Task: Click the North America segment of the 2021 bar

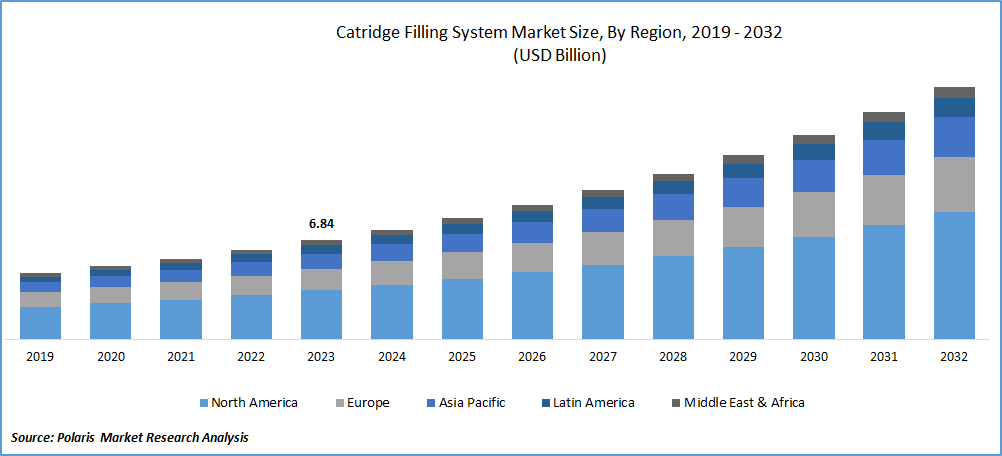Action: [x=181, y=320]
